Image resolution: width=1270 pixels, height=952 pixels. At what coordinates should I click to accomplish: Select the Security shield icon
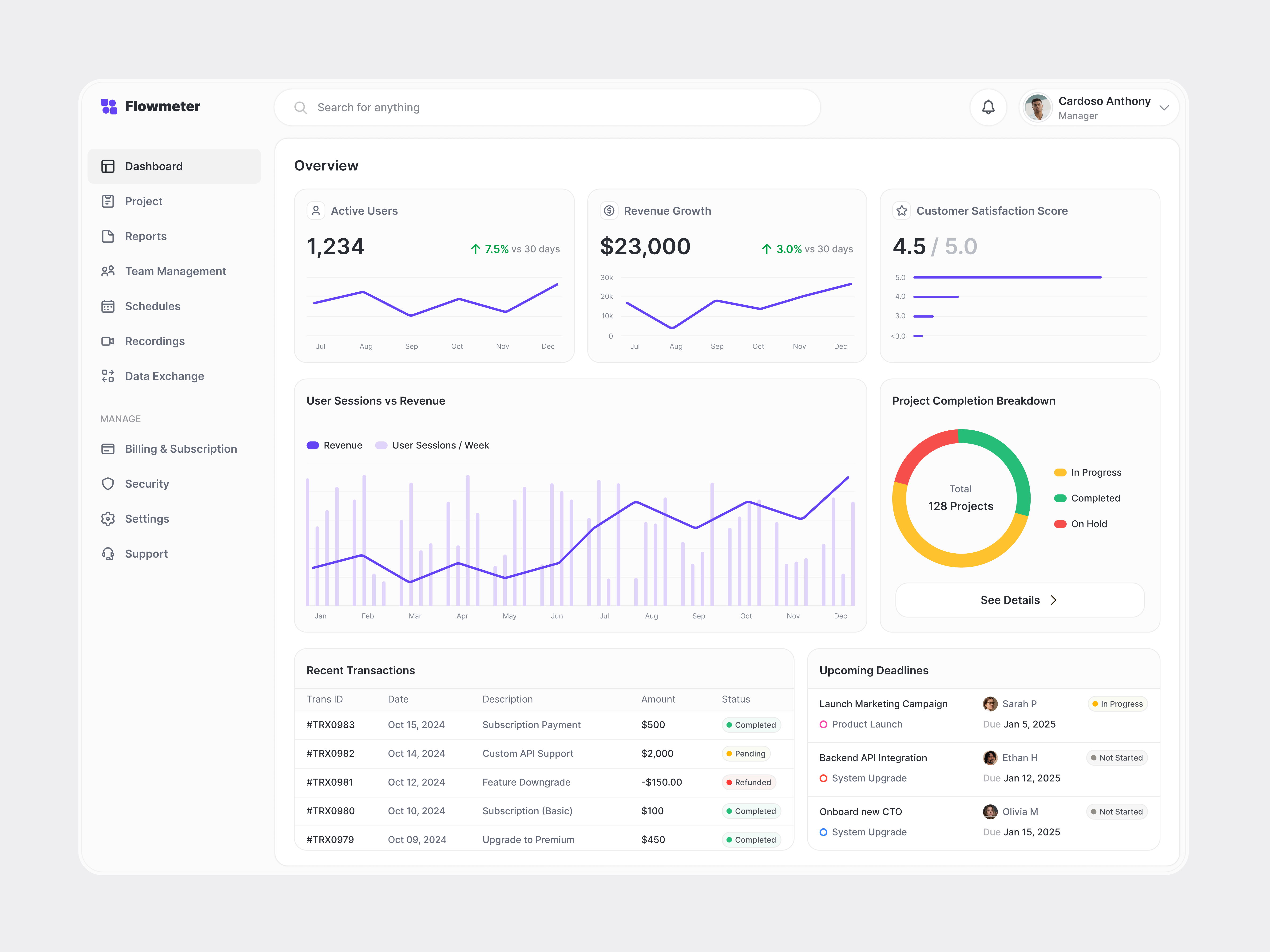click(x=108, y=483)
